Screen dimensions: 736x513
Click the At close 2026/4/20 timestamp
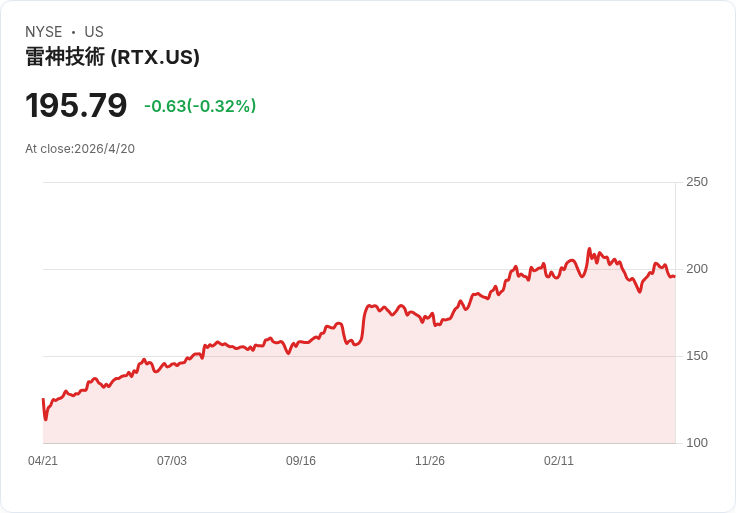click(x=80, y=149)
